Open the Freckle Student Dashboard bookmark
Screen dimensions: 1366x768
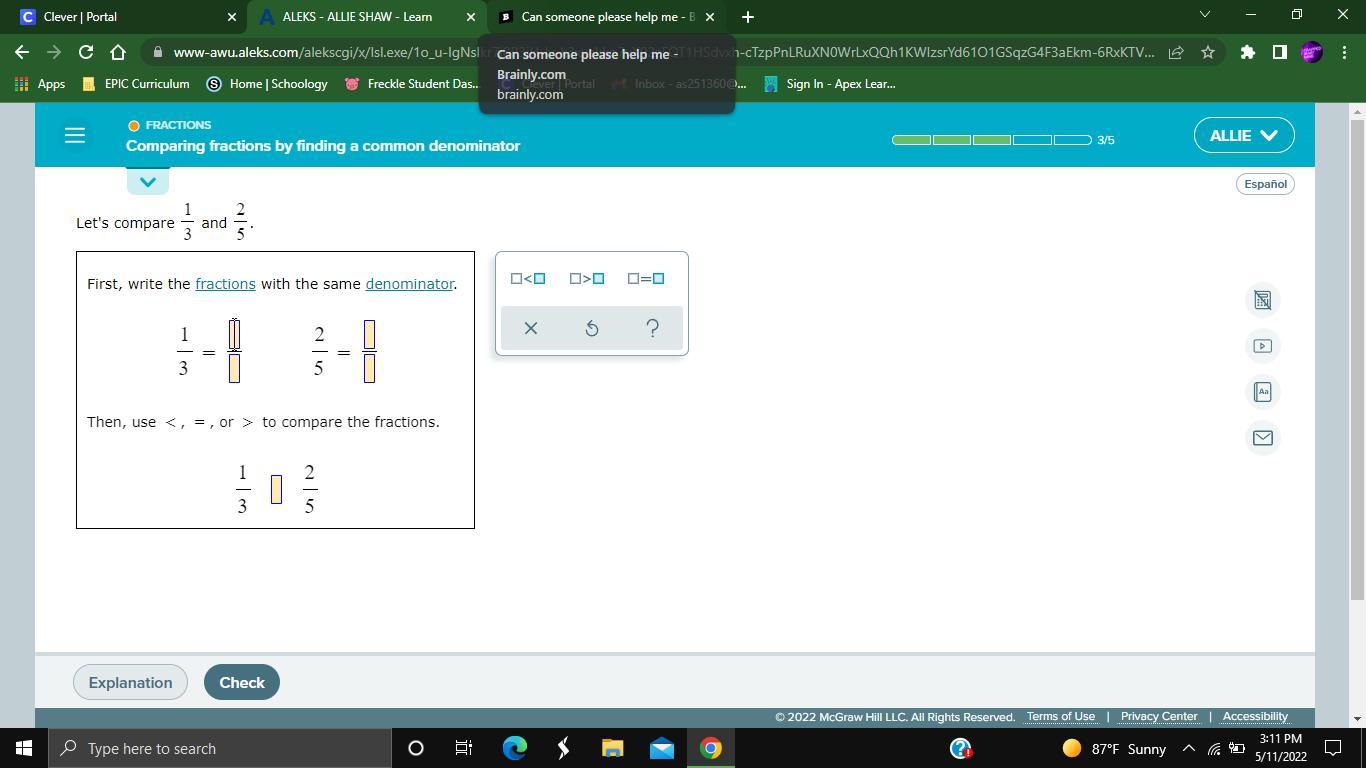411,84
